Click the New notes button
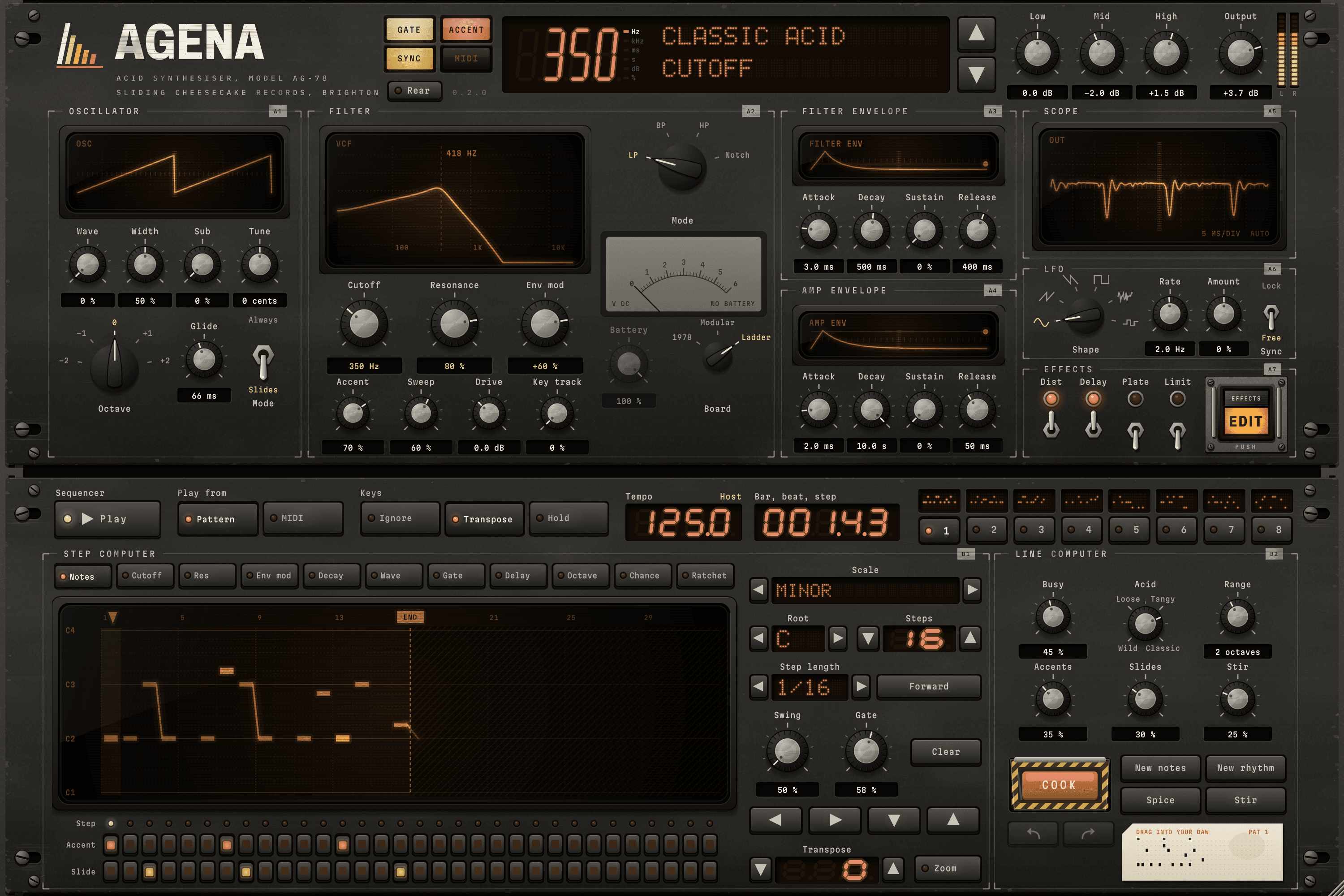Image resolution: width=1344 pixels, height=896 pixels. 1160,768
